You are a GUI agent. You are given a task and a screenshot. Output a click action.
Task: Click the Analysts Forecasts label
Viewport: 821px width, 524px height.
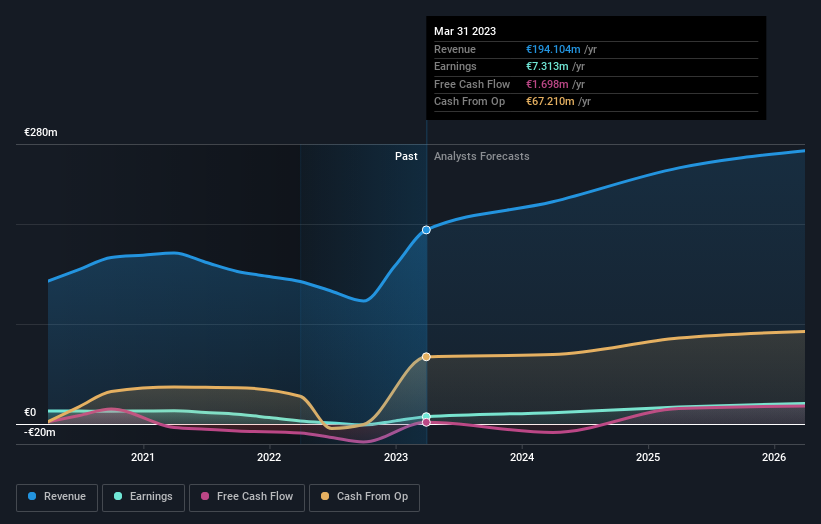(x=482, y=156)
